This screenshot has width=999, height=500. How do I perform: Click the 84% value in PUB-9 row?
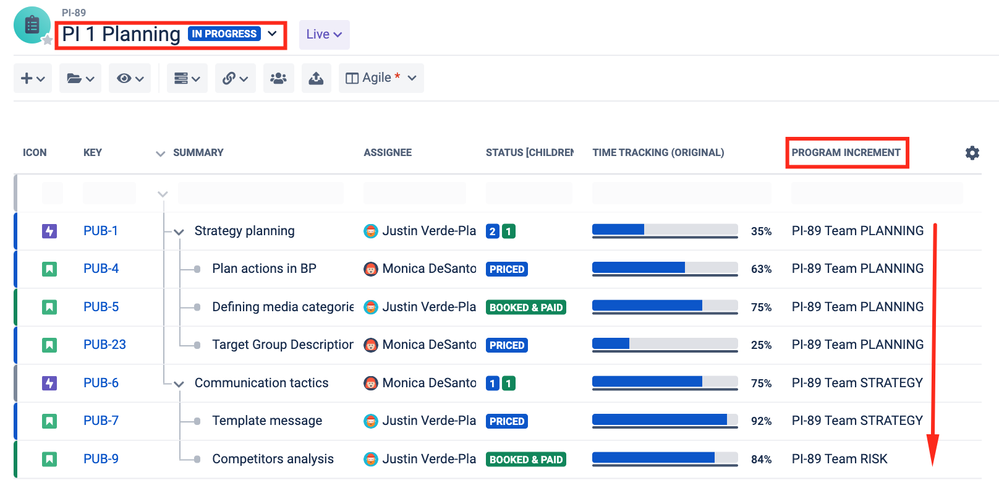761,459
